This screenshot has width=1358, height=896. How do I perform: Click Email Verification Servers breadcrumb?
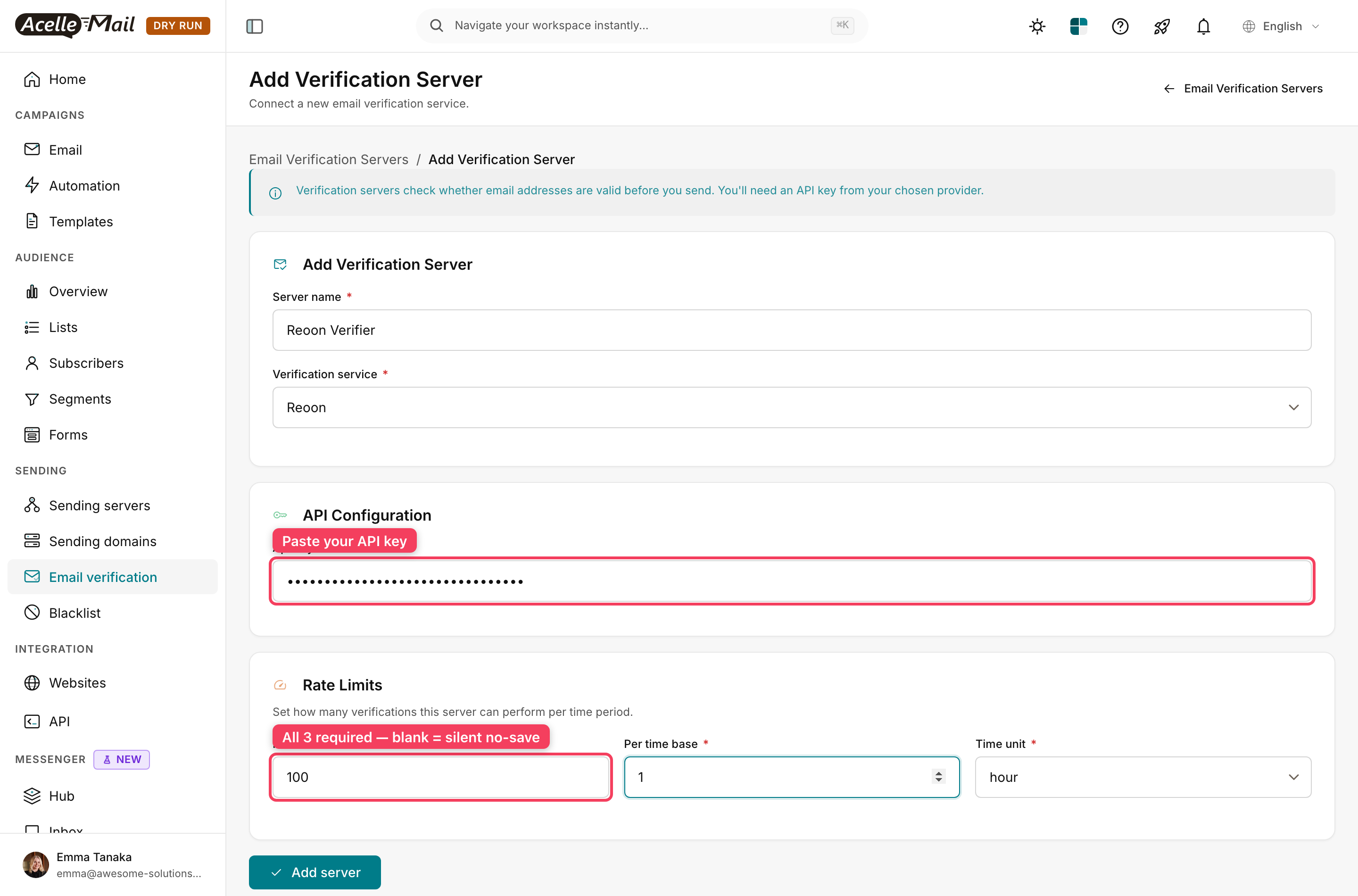pos(329,159)
